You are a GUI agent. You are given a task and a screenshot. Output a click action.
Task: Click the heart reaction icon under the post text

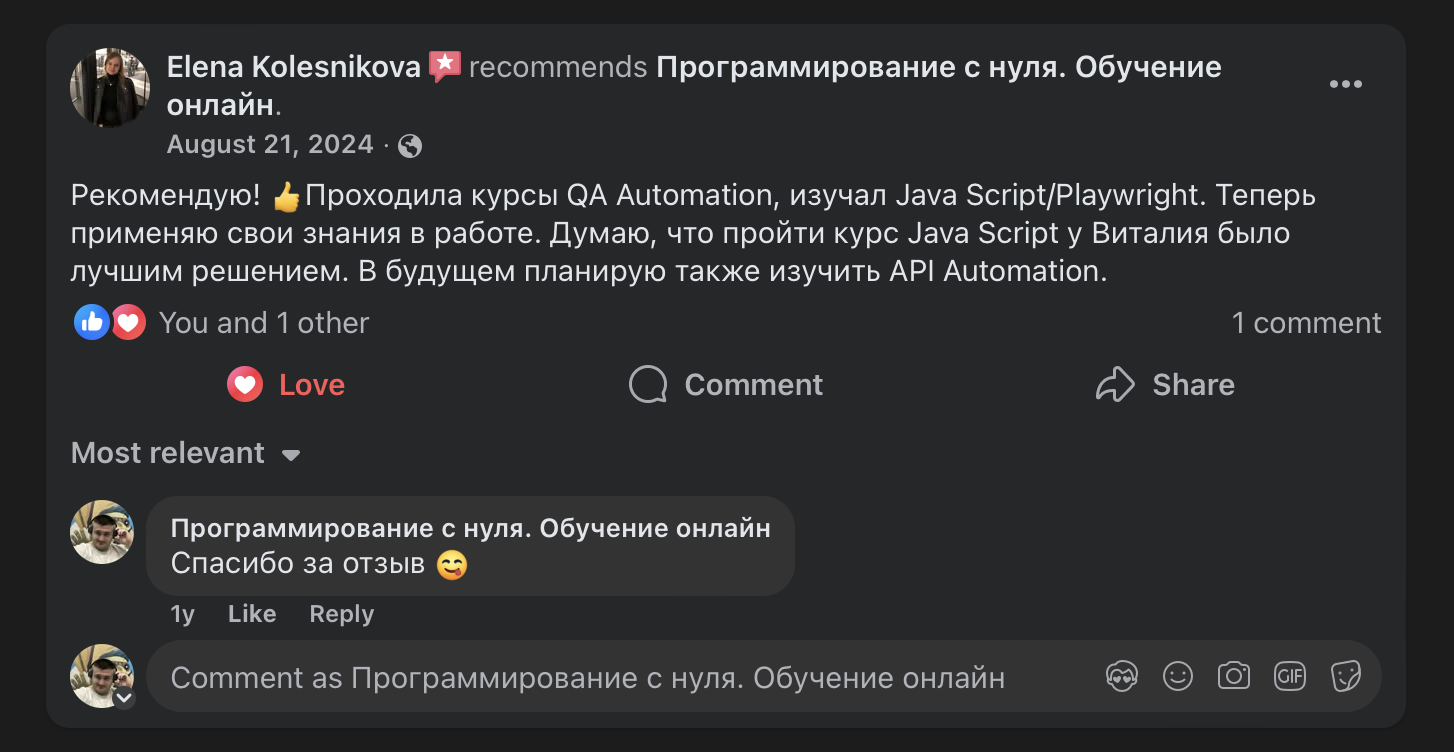tap(128, 321)
